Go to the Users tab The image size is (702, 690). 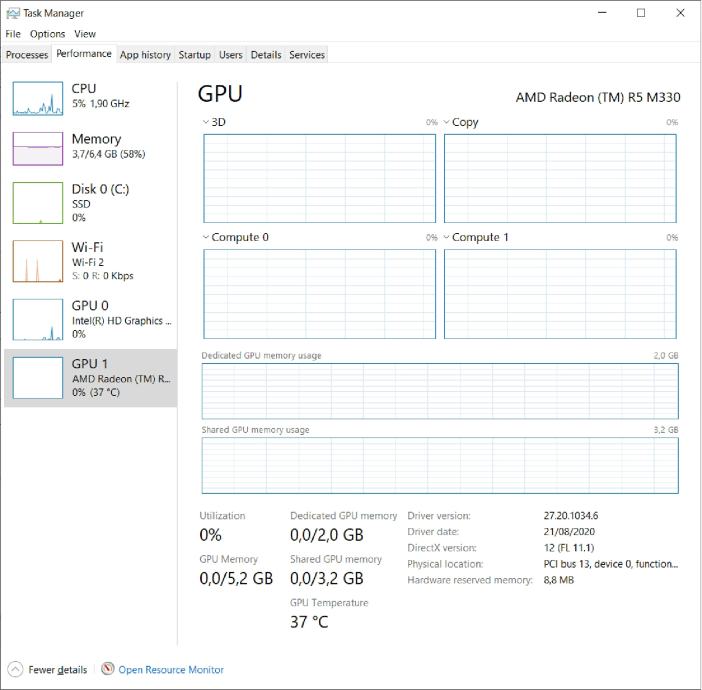(231, 55)
